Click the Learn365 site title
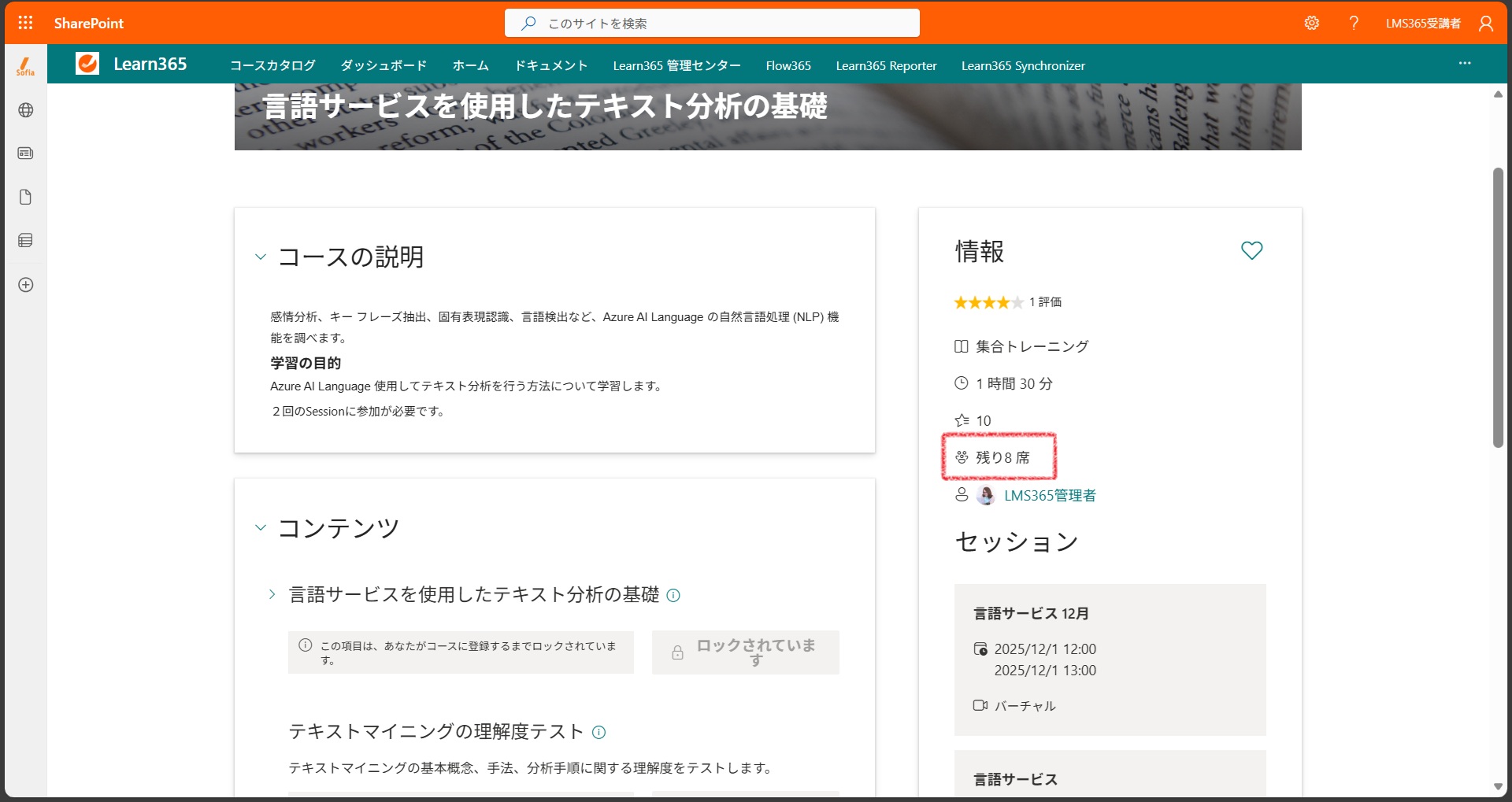This screenshot has width=1512, height=802. coord(150,64)
